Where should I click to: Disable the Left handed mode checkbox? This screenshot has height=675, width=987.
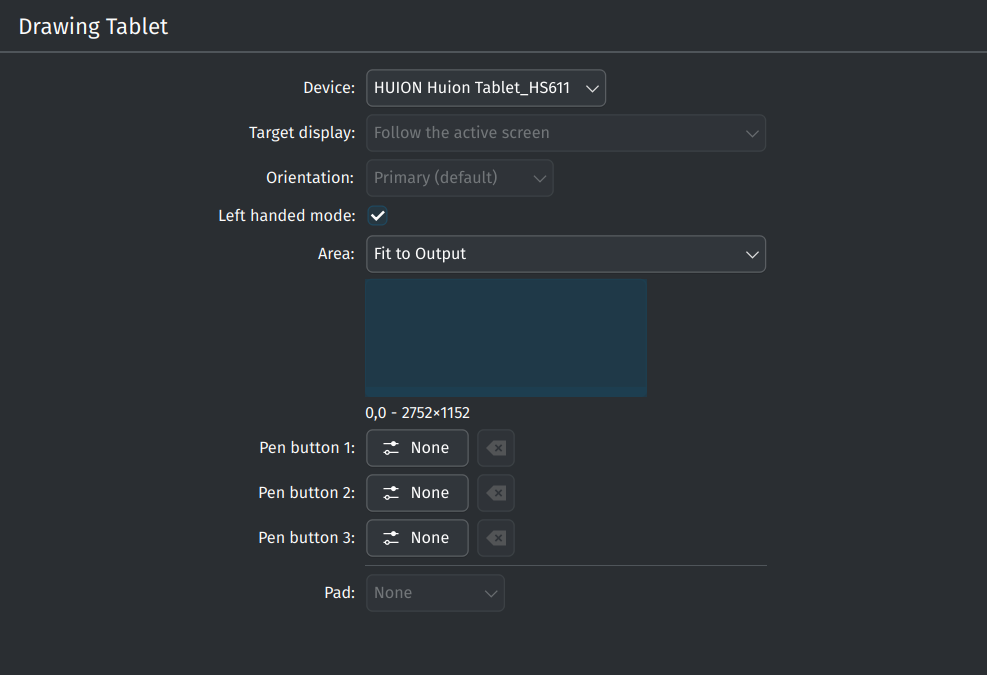[378, 216]
